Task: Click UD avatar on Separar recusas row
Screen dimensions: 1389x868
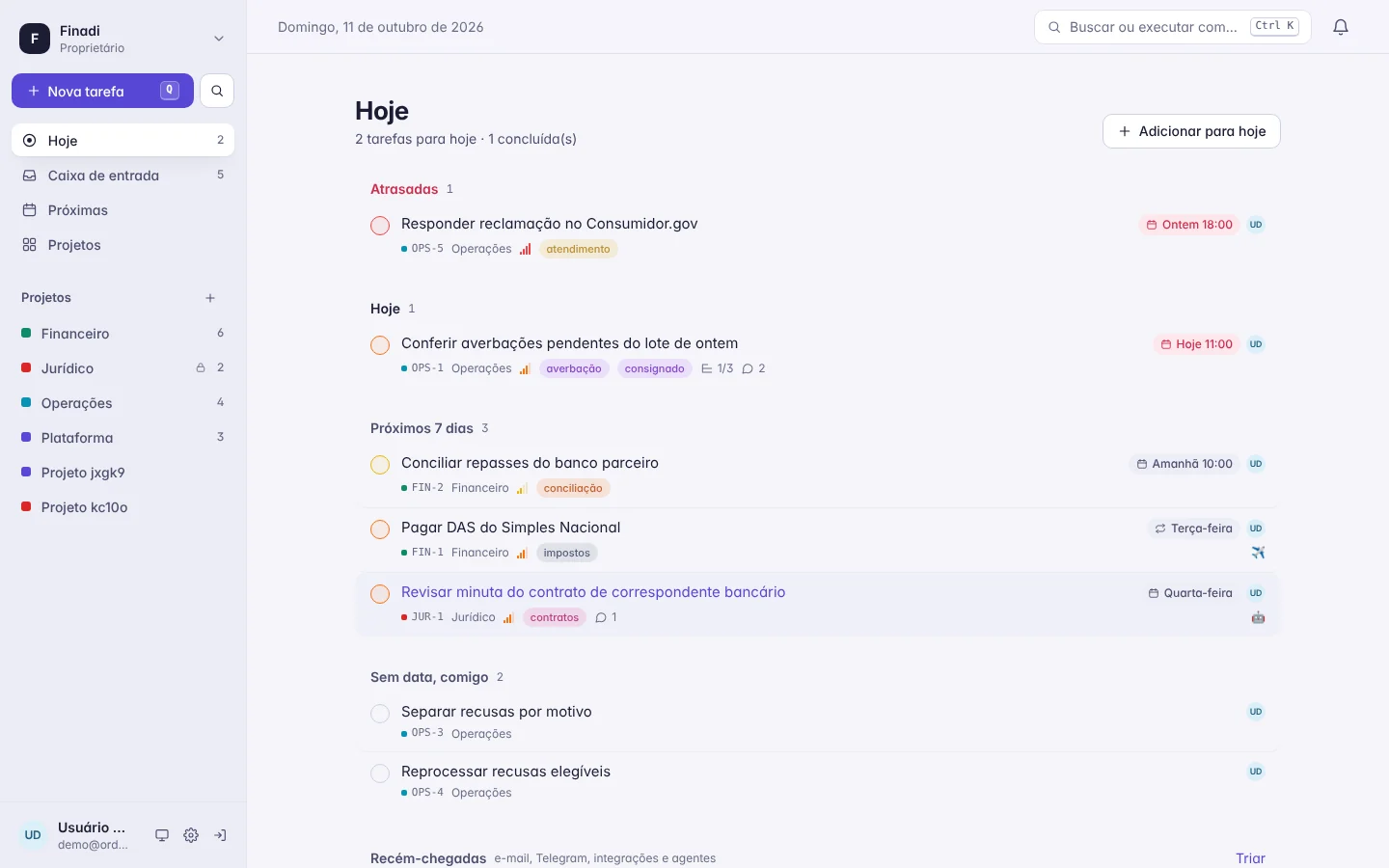Action: 1256,712
